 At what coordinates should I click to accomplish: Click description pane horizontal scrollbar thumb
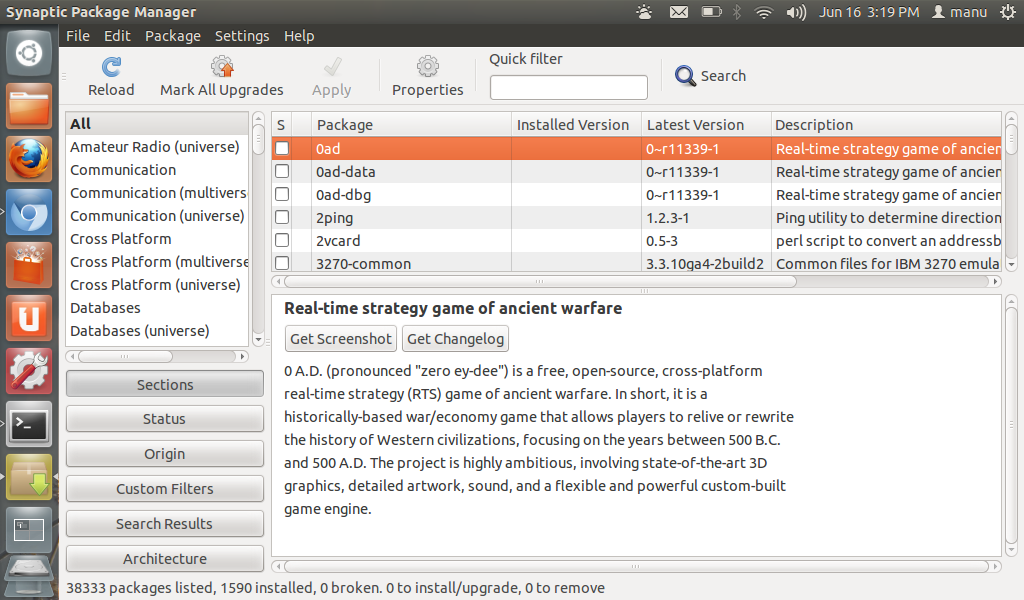click(636, 566)
